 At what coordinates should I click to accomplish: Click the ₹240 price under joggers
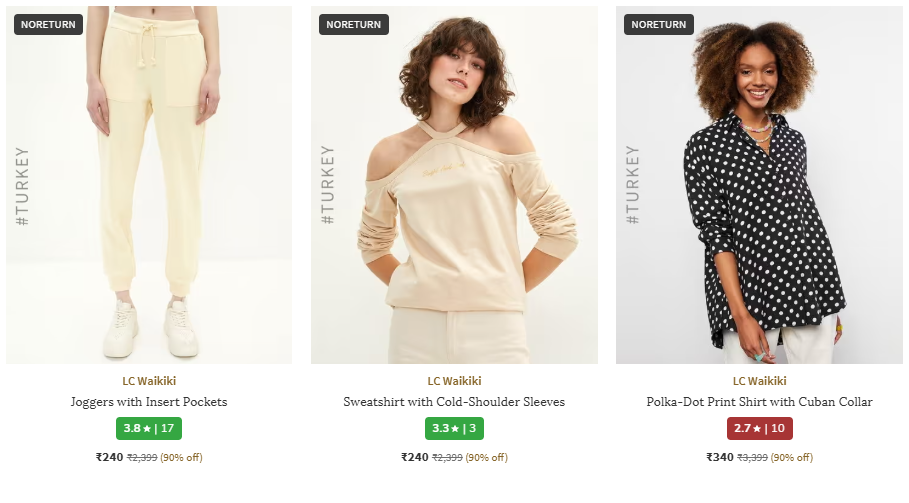(109, 457)
